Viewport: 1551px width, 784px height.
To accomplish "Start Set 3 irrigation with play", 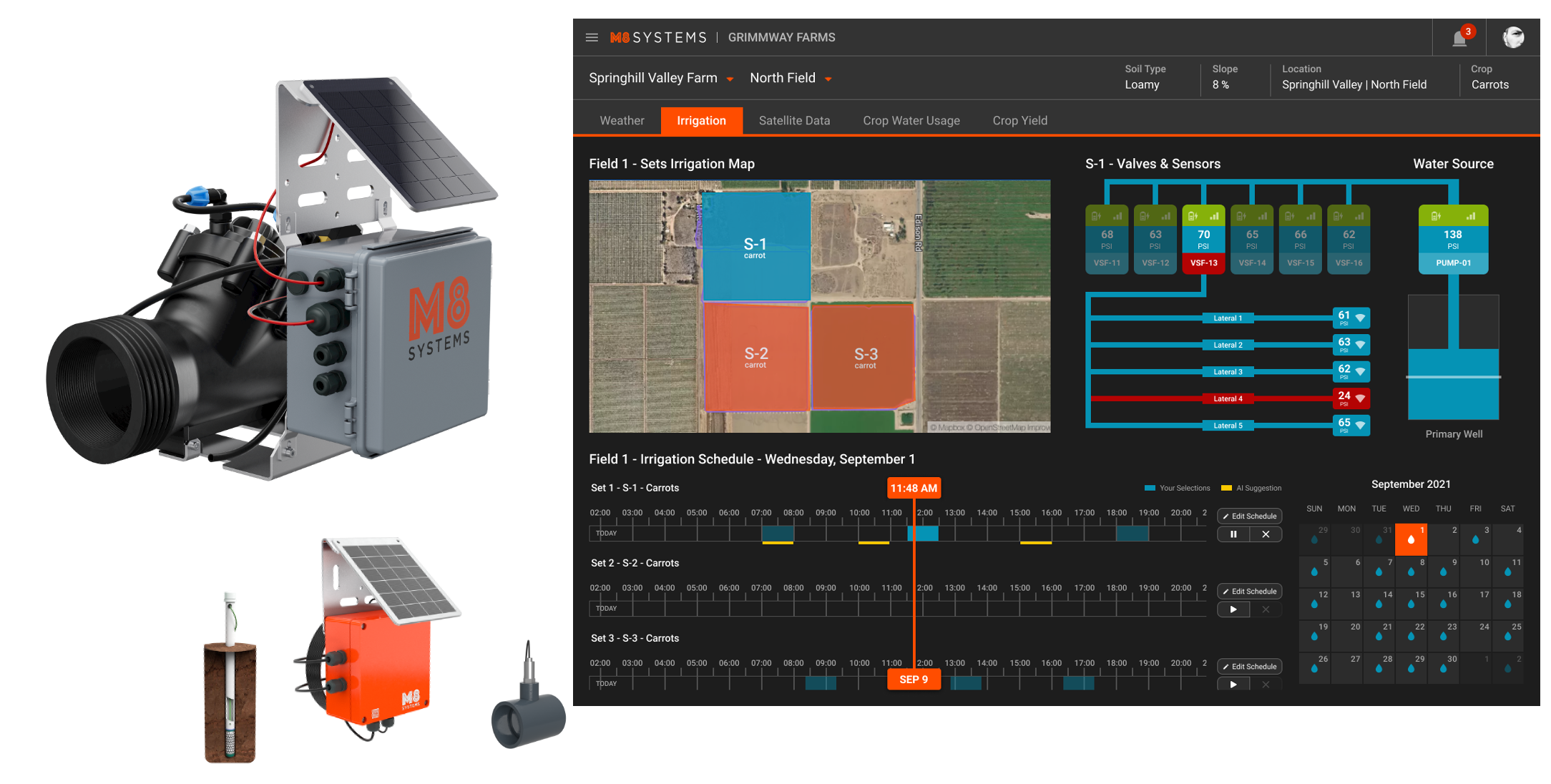I will (x=1233, y=684).
